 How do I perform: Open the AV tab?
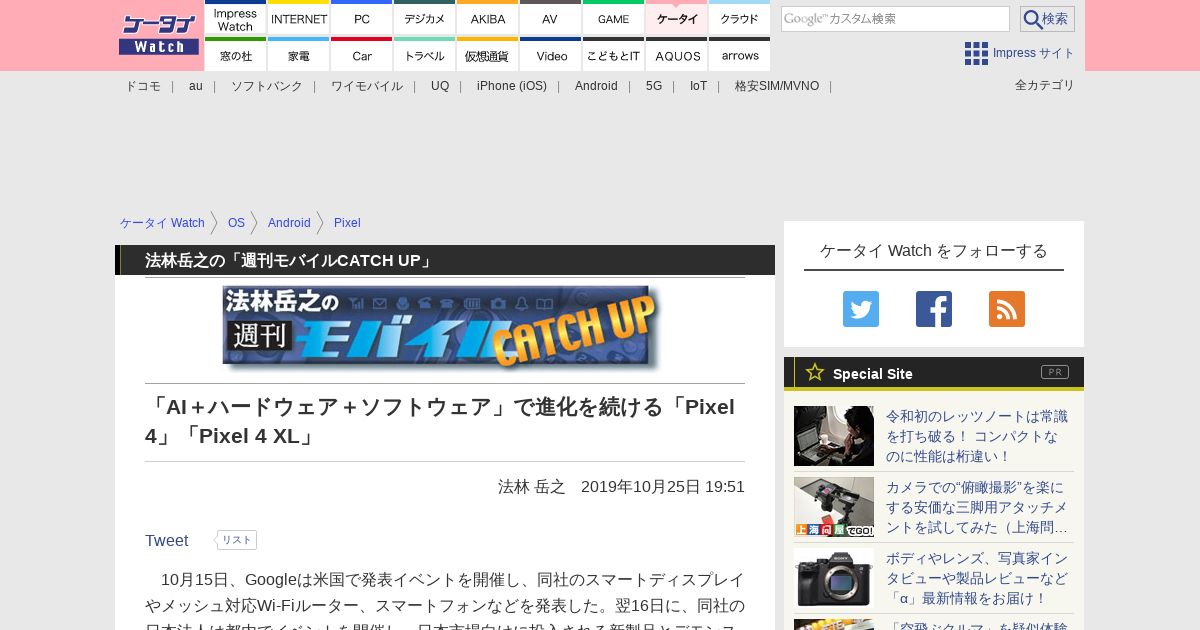[550, 19]
